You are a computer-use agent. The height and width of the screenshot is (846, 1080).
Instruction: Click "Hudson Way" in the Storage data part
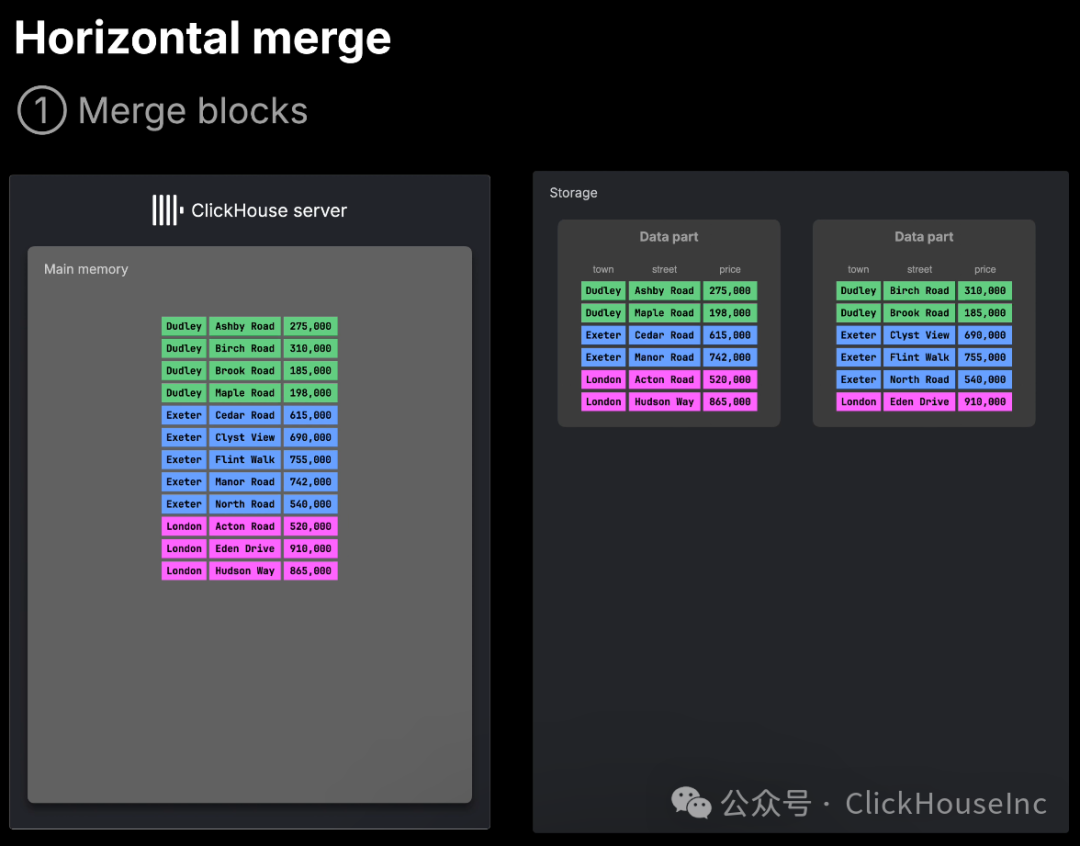coord(665,402)
